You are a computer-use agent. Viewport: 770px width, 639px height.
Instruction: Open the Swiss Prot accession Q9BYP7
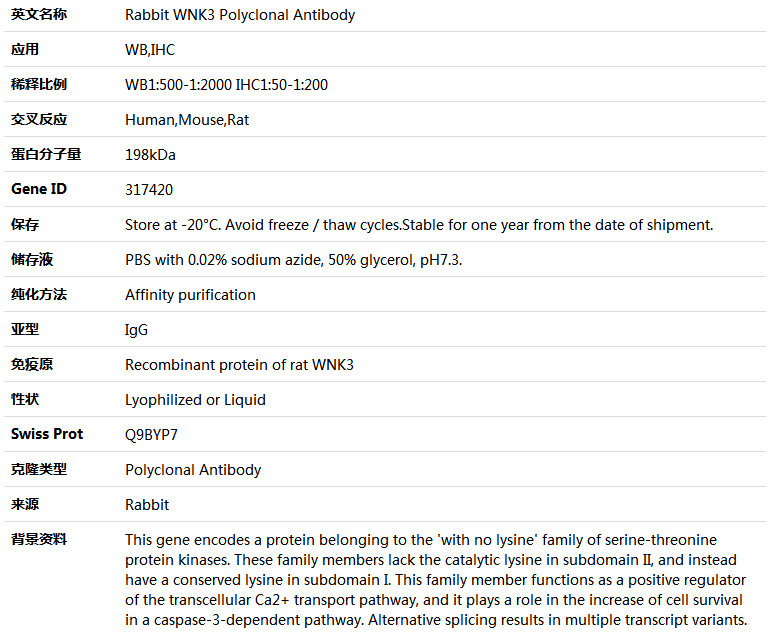(x=151, y=435)
